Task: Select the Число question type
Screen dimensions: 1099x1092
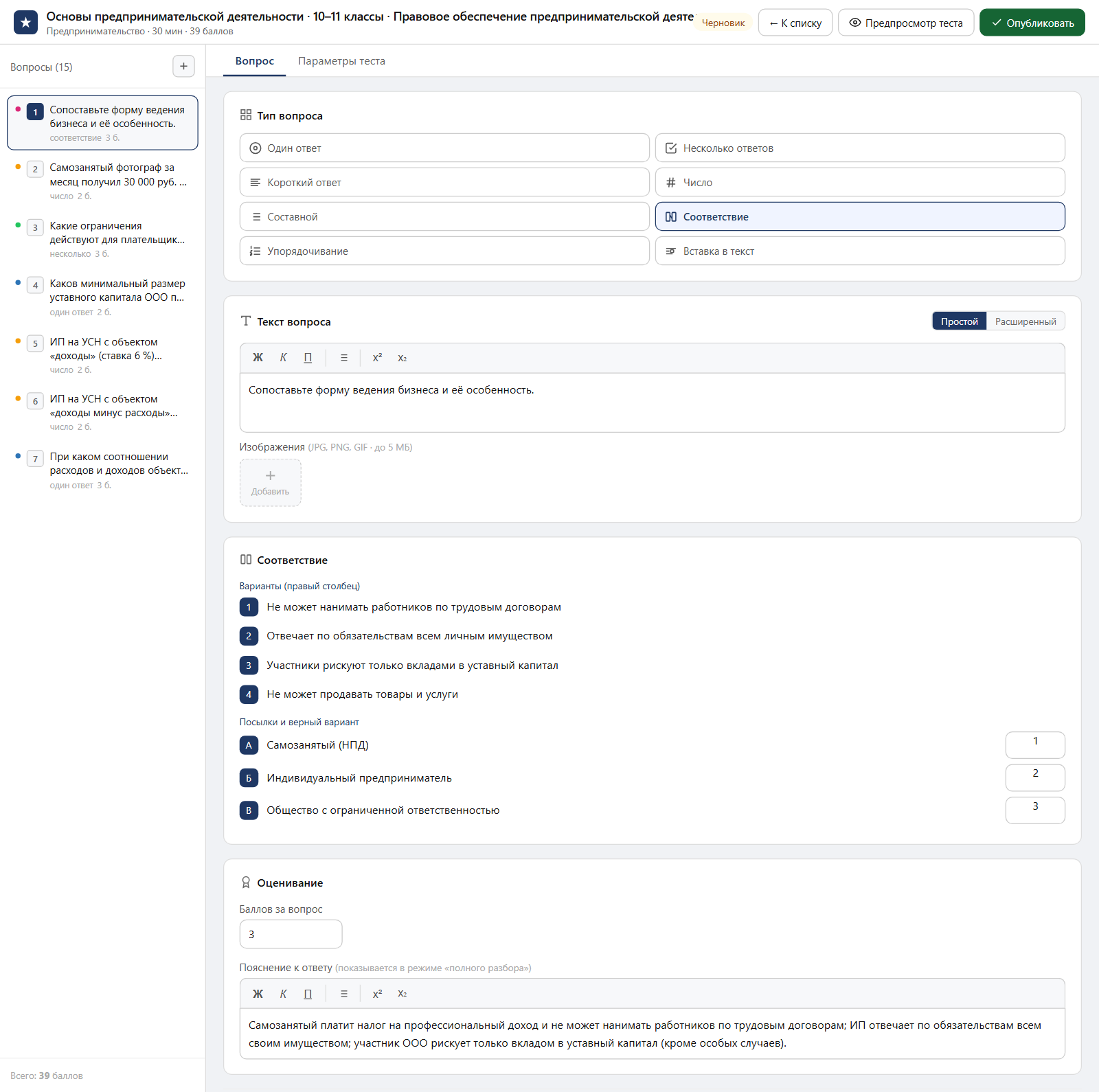Action: coord(860,182)
